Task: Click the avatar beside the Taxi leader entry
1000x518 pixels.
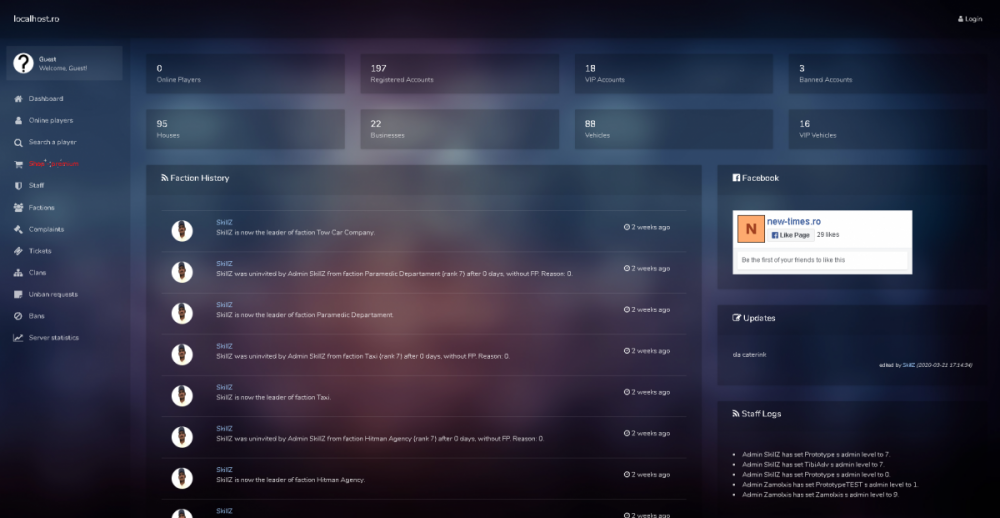Action: pos(181,396)
